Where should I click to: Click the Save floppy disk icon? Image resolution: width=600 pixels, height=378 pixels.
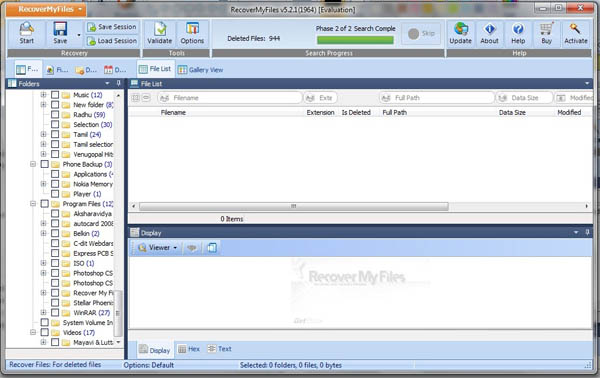60,29
